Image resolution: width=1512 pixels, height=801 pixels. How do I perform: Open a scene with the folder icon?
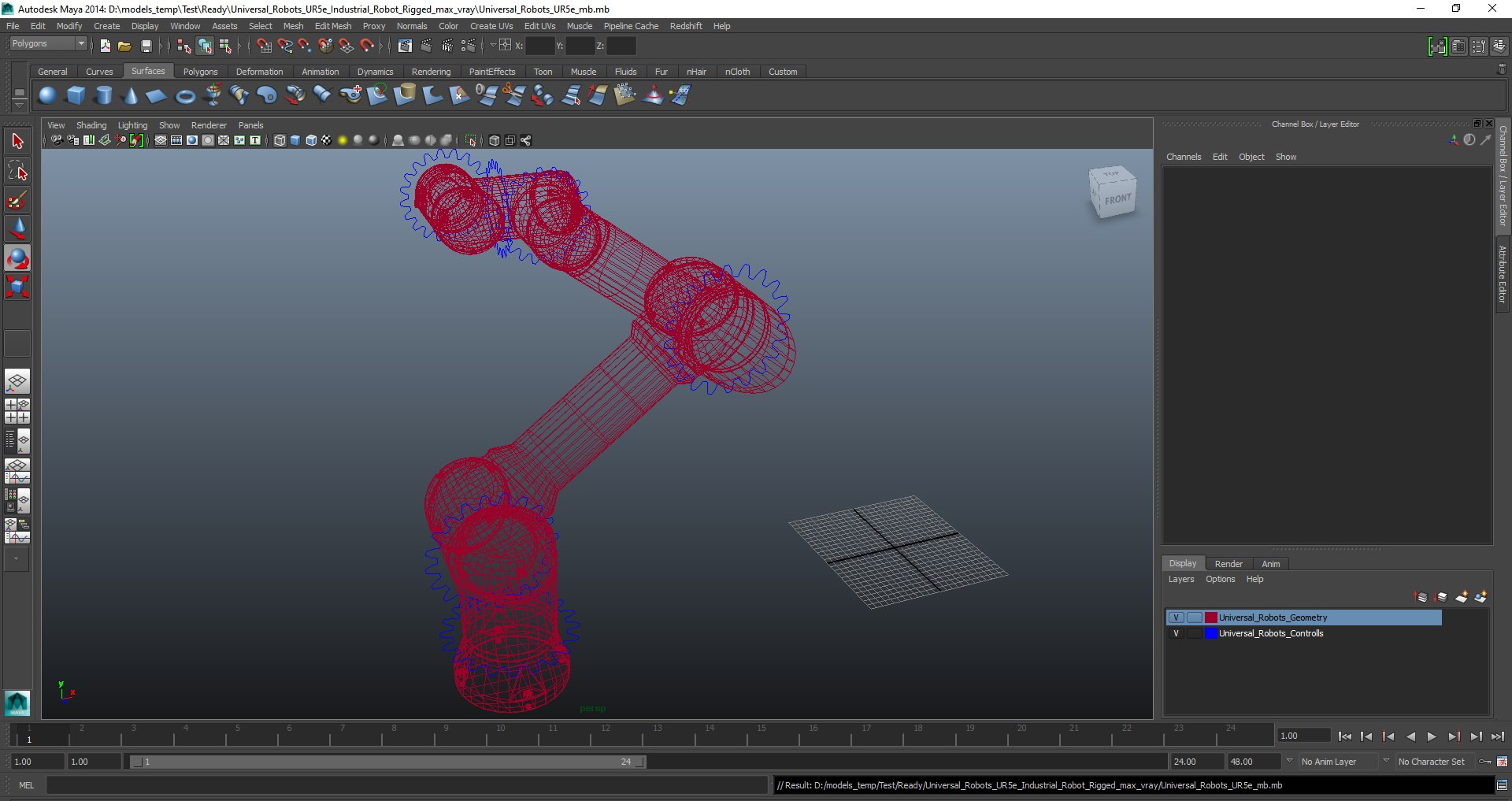click(x=124, y=46)
